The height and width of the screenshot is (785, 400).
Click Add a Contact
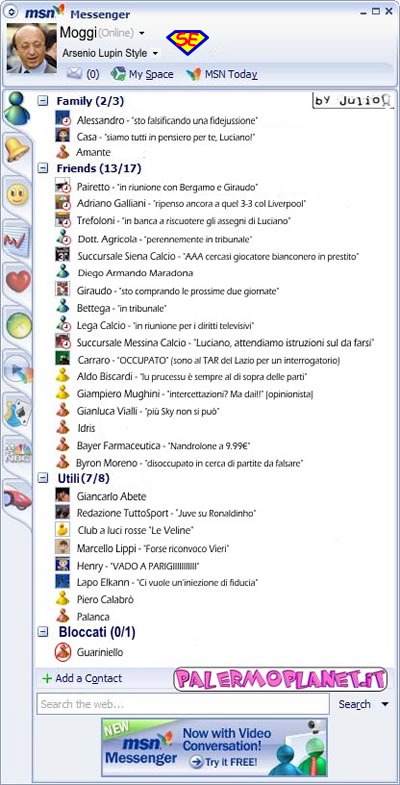click(x=82, y=678)
